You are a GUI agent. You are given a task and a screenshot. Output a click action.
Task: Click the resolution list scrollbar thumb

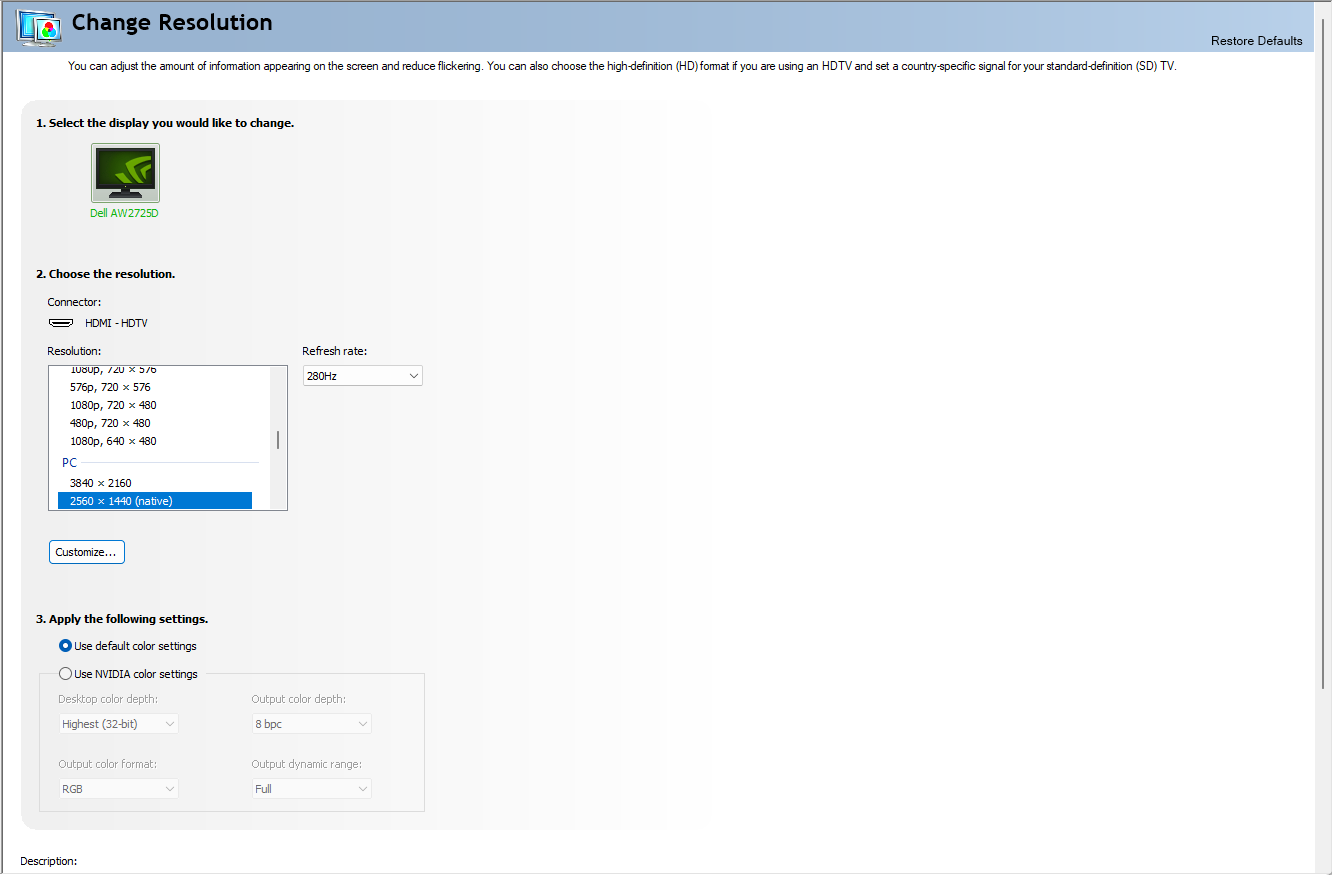click(277, 440)
